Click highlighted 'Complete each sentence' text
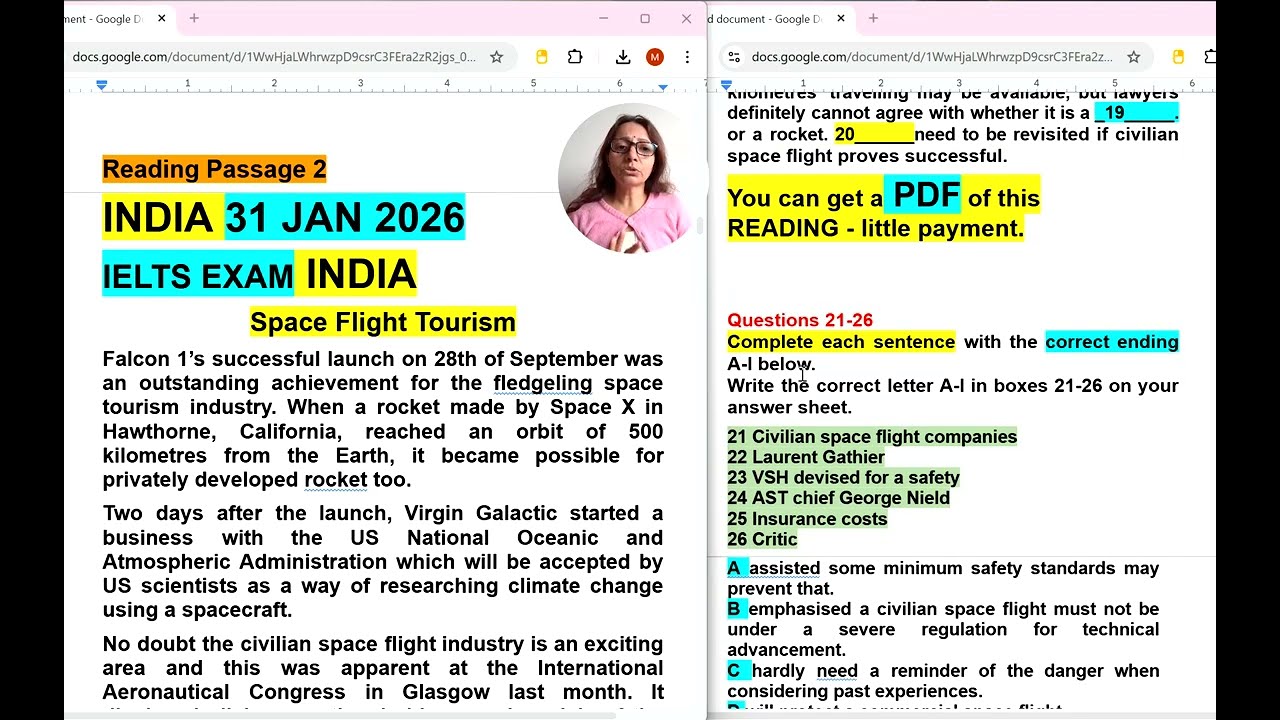Screen dimensions: 1280x720 pyautogui.click(x=841, y=342)
